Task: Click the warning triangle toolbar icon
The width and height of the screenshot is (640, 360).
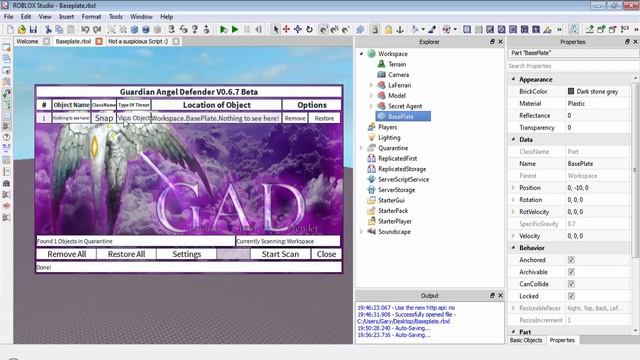Action: pyautogui.click(x=547, y=29)
